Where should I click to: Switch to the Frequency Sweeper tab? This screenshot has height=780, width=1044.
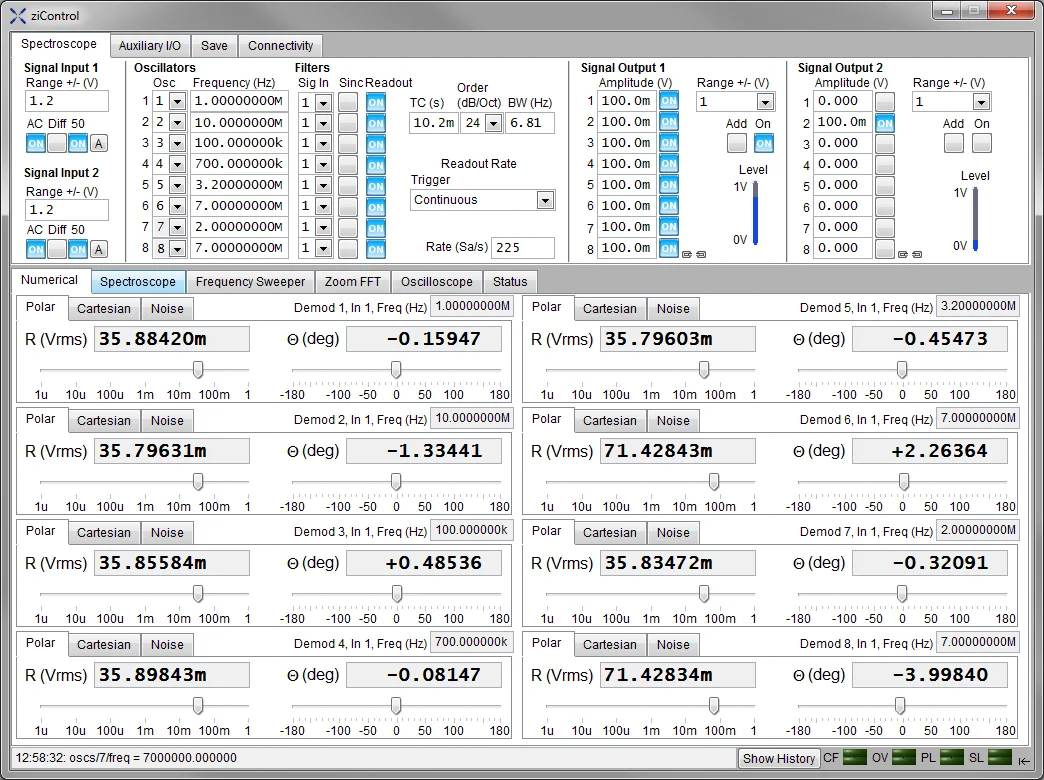tap(250, 282)
